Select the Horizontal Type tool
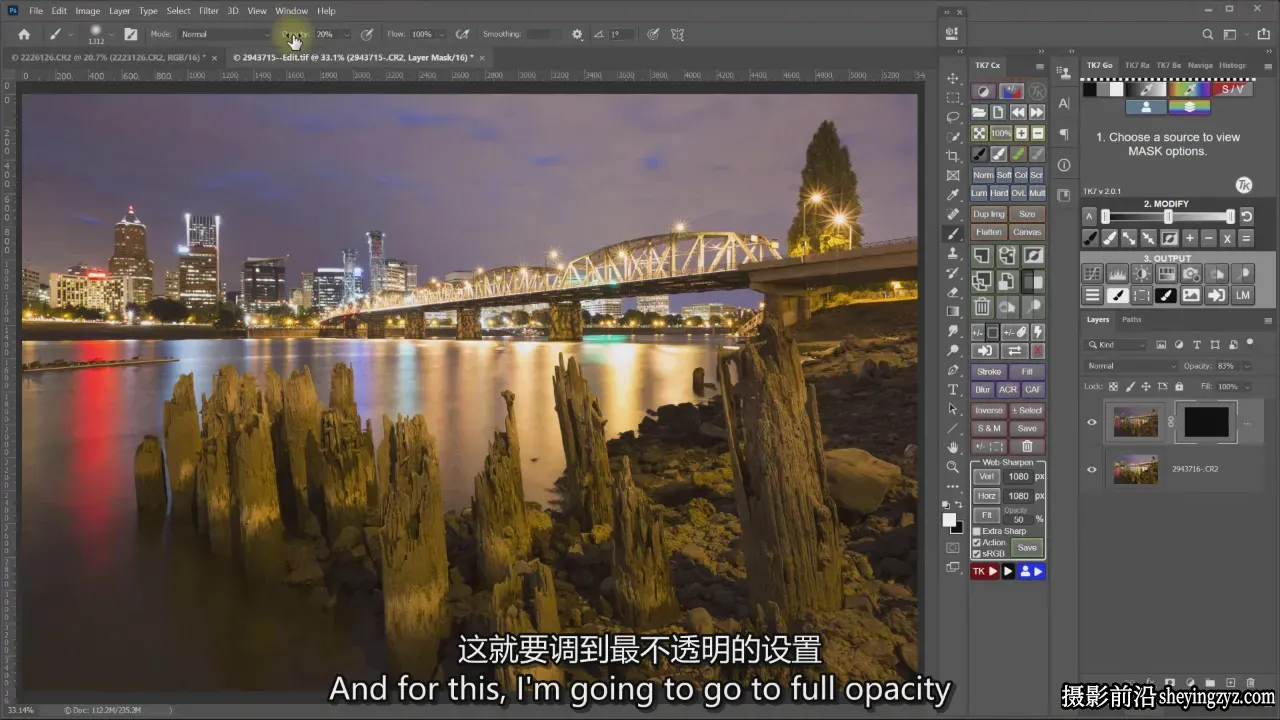 tap(953, 389)
